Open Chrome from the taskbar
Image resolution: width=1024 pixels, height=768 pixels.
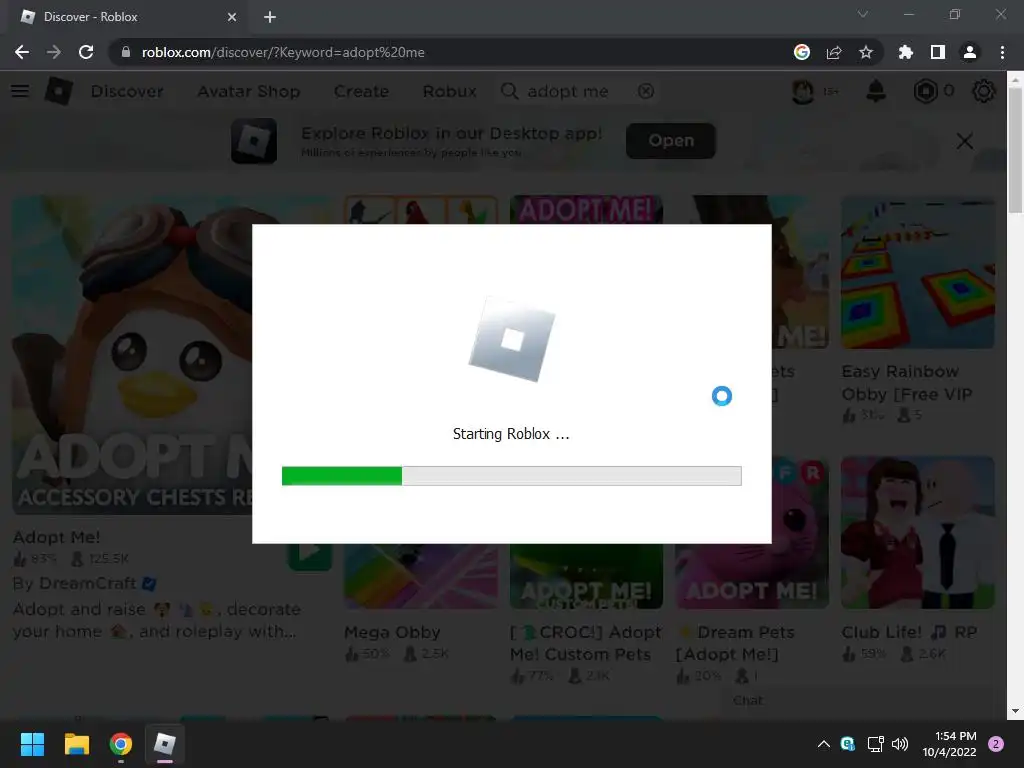[x=121, y=744]
